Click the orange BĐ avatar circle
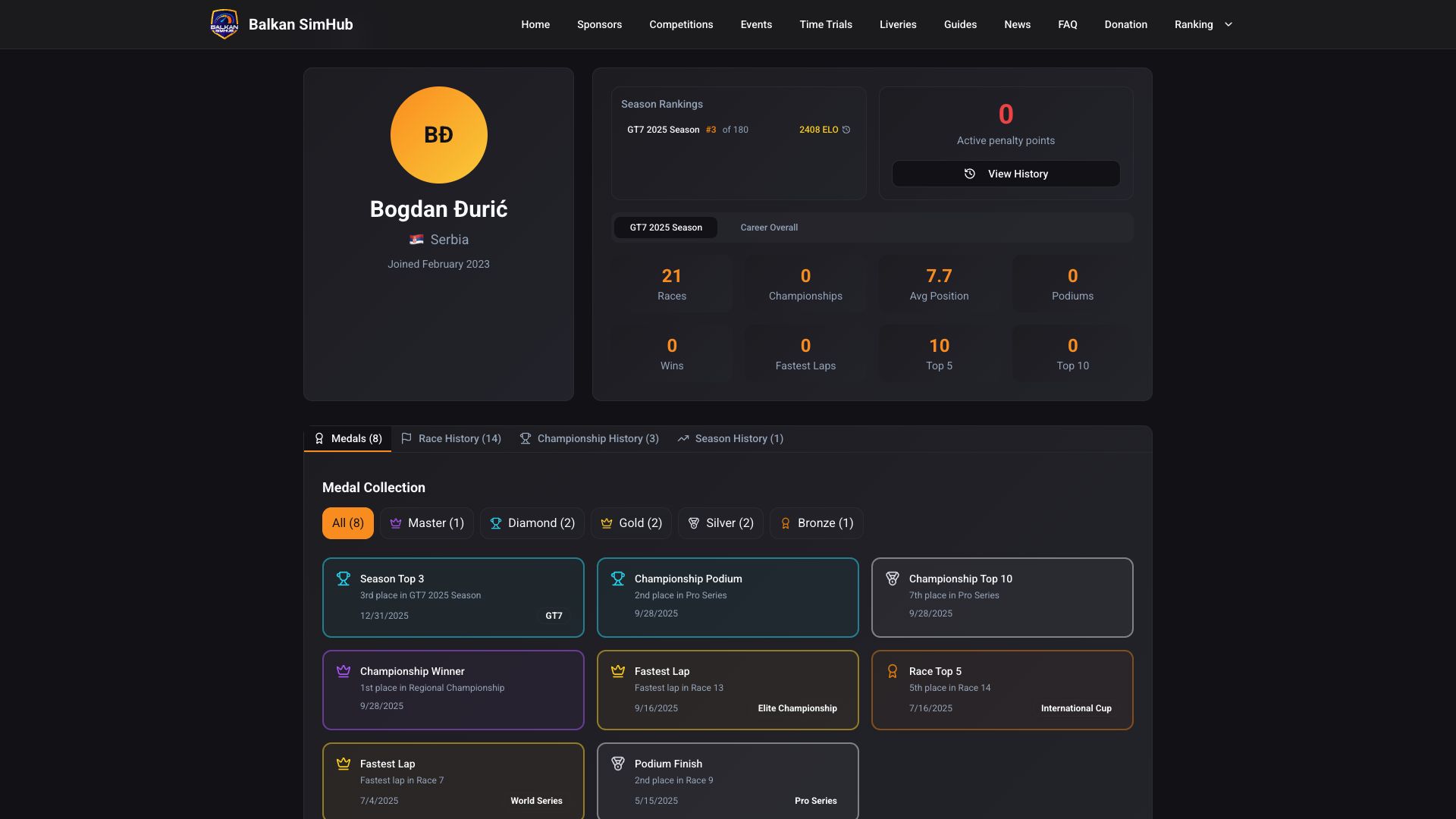The width and height of the screenshot is (1456, 819). [x=438, y=135]
